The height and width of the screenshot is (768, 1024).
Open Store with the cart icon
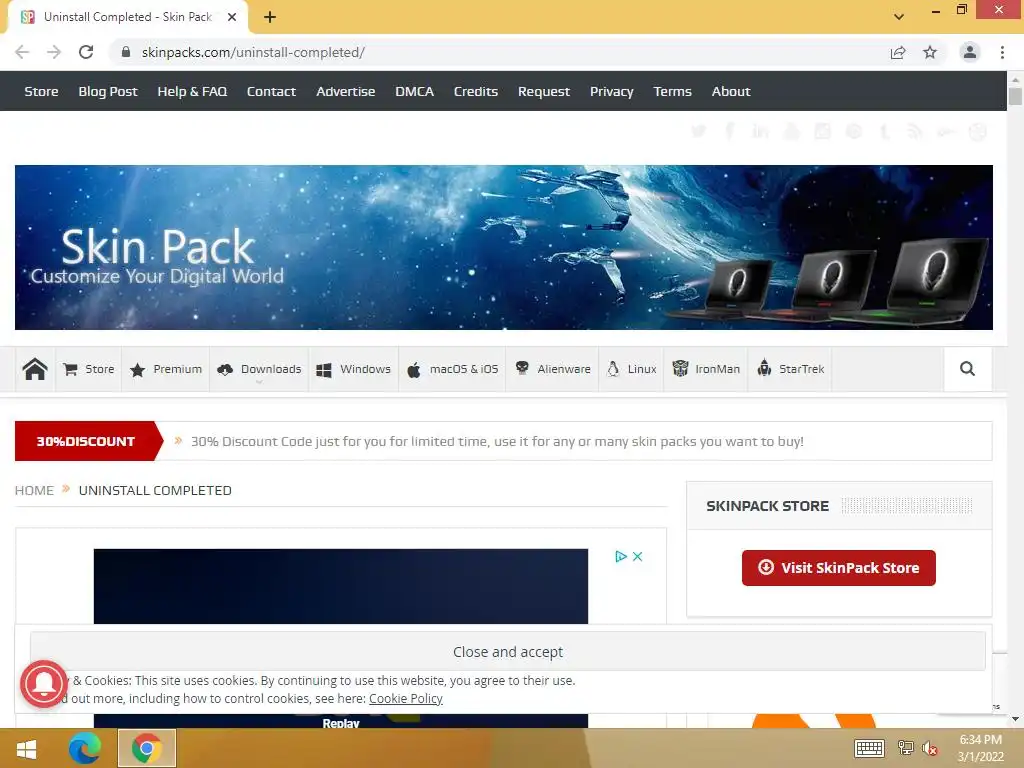tap(89, 369)
